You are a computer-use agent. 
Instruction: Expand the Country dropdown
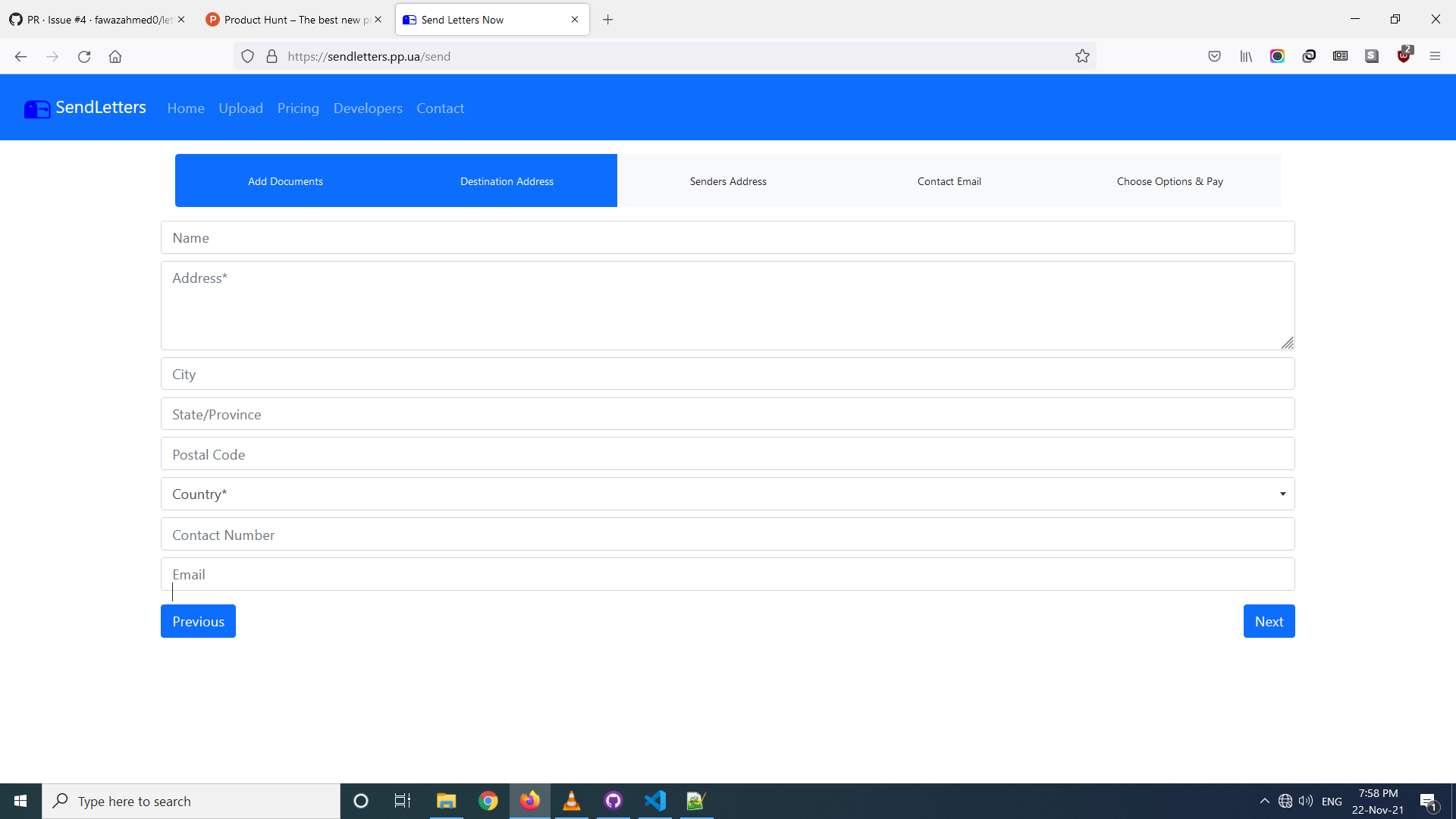727,494
